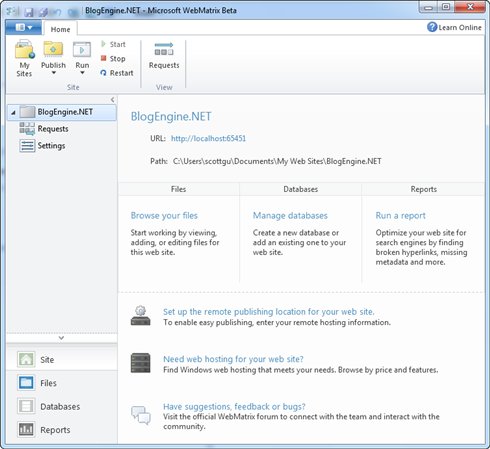
Task: Restart the web site
Action: pyautogui.click(x=117, y=73)
